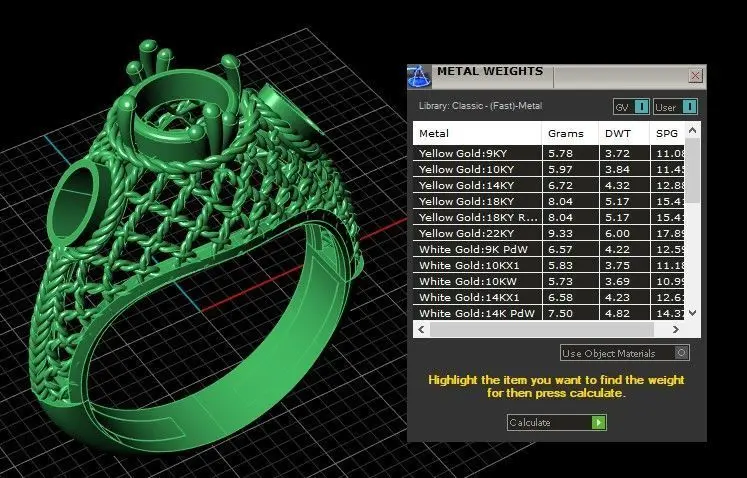Select the White Gold:14K PdW row

[549, 313]
